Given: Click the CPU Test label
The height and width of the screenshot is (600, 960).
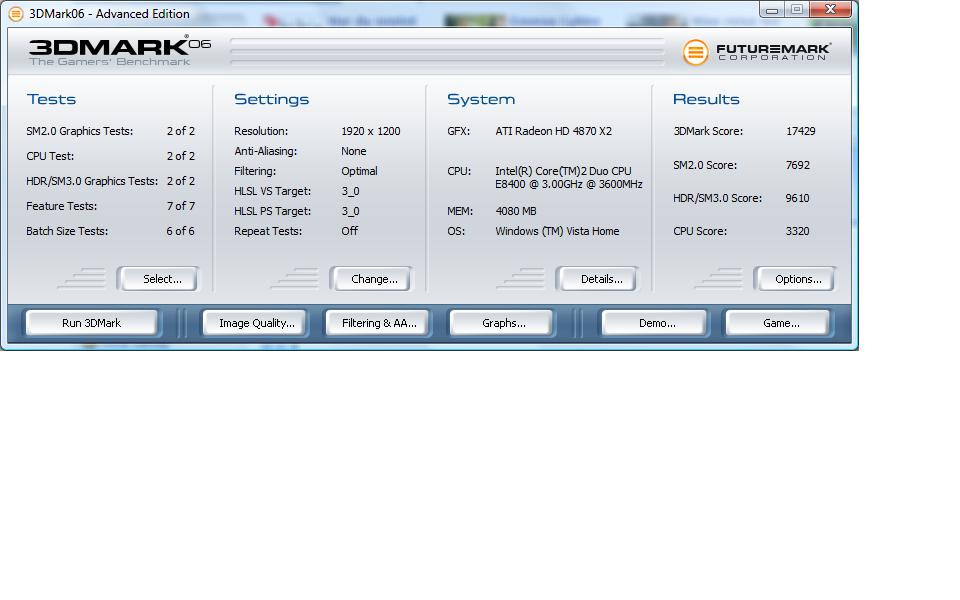Looking at the screenshot, I should [50, 156].
